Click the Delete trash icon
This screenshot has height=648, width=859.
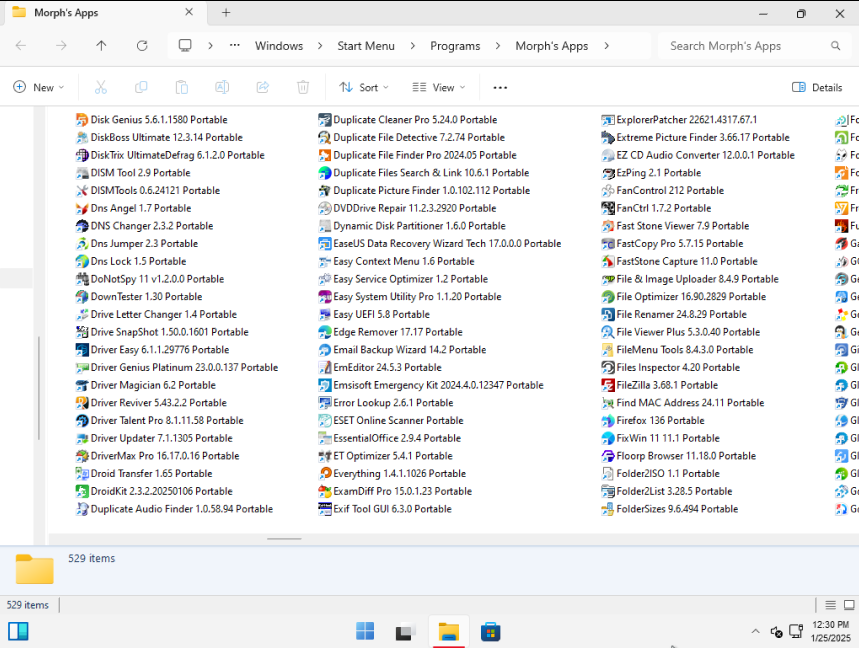tap(303, 87)
